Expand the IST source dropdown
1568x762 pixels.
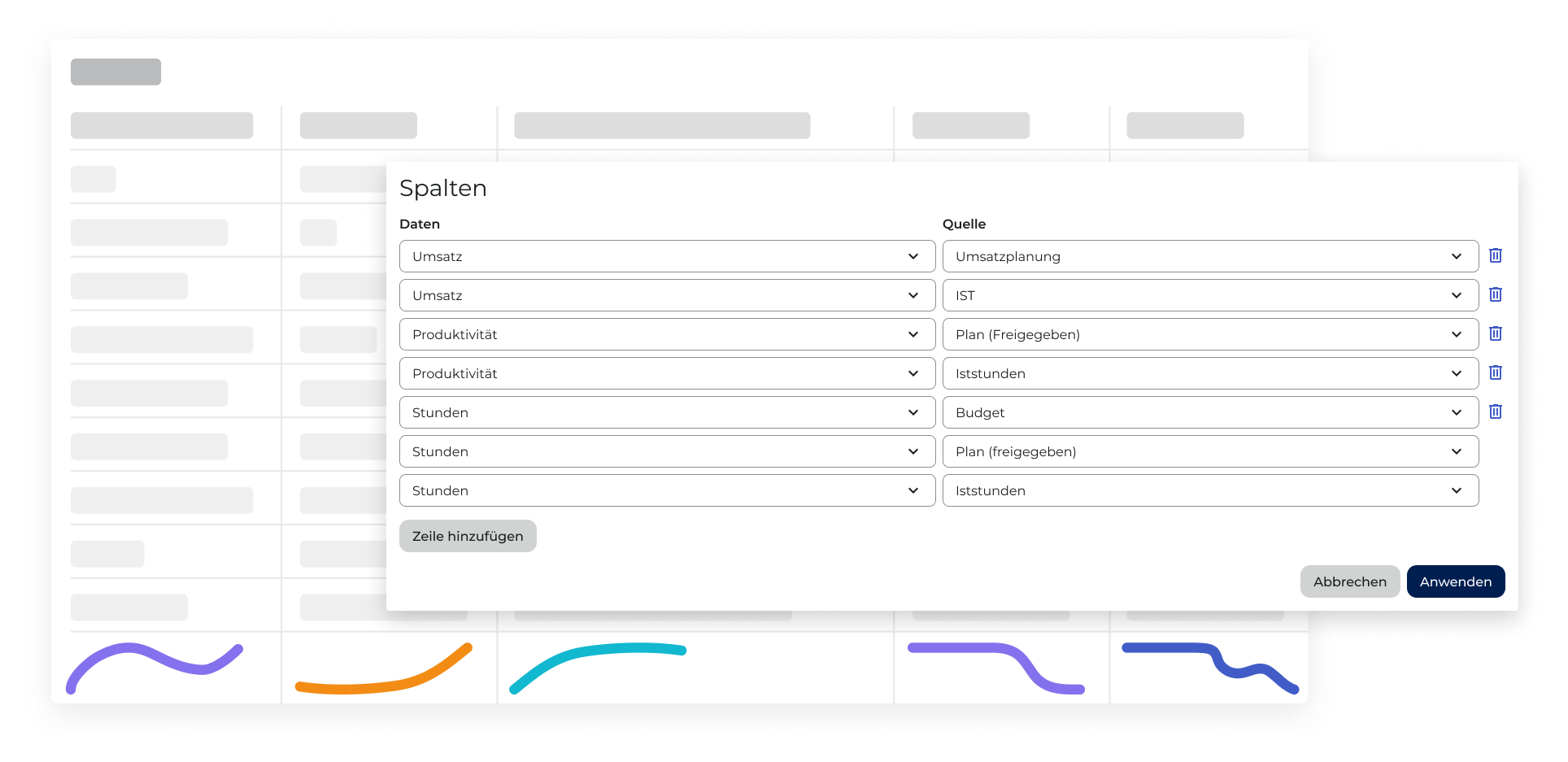point(1209,295)
